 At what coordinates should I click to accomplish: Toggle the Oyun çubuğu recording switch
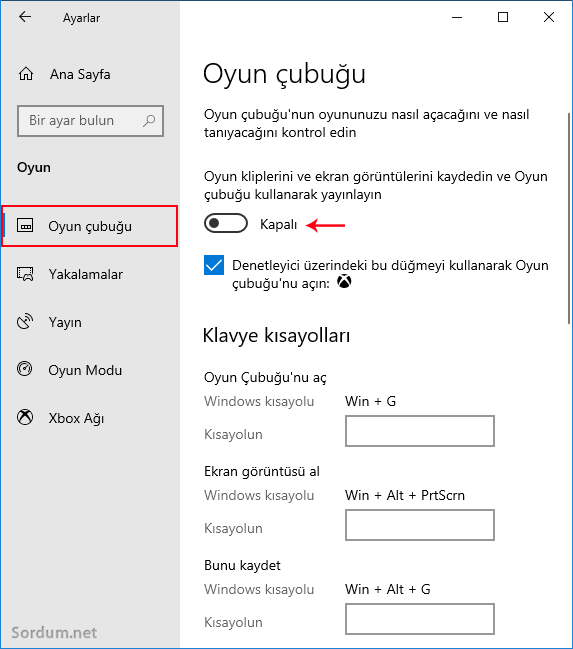coord(226,224)
